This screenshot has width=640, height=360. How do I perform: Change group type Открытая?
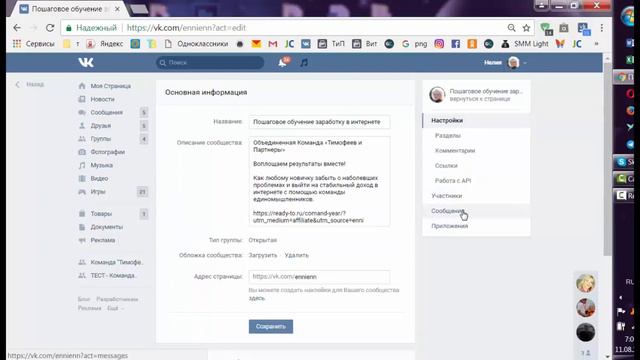point(263,240)
